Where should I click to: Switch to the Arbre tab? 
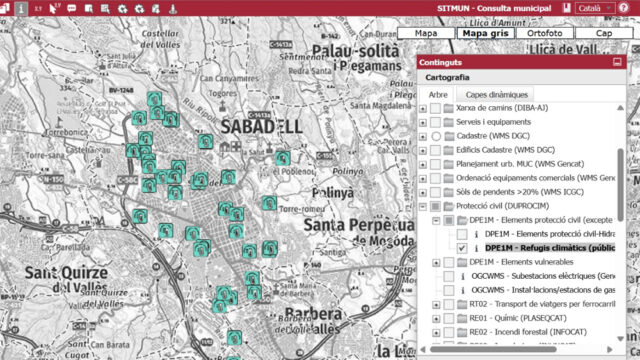pos(438,95)
